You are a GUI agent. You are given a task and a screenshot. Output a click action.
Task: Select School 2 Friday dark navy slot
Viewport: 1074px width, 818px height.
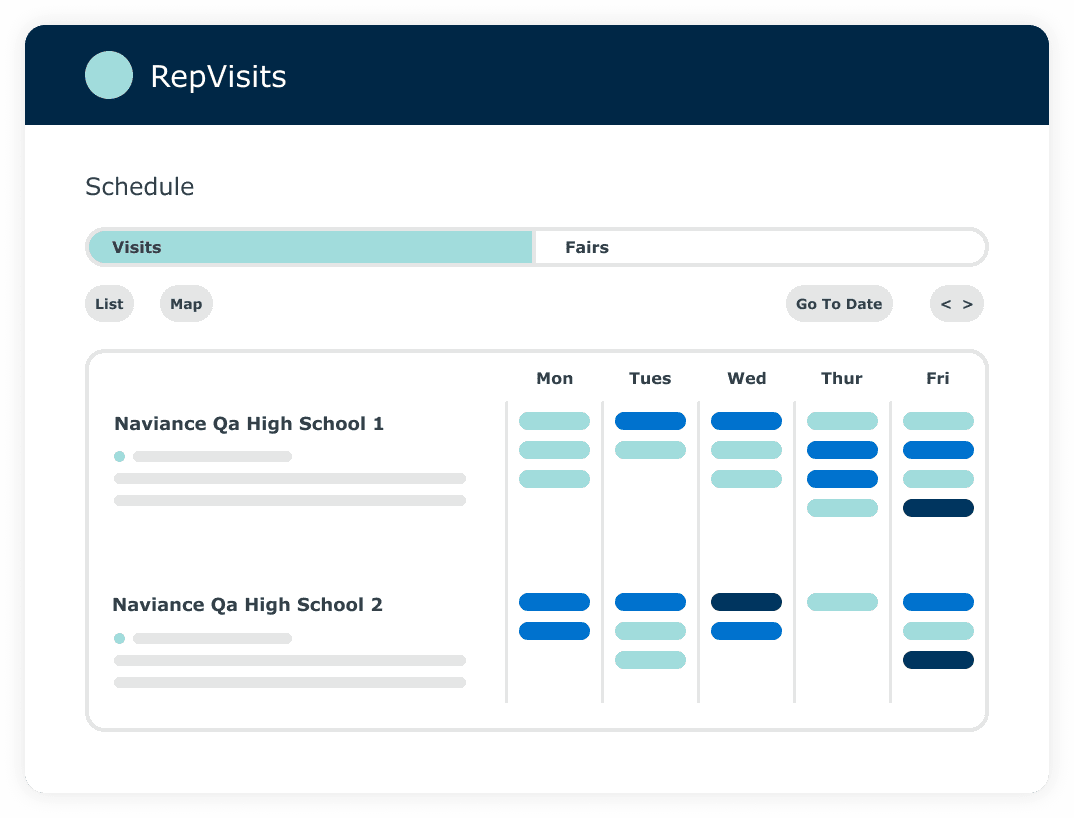coord(938,660)
